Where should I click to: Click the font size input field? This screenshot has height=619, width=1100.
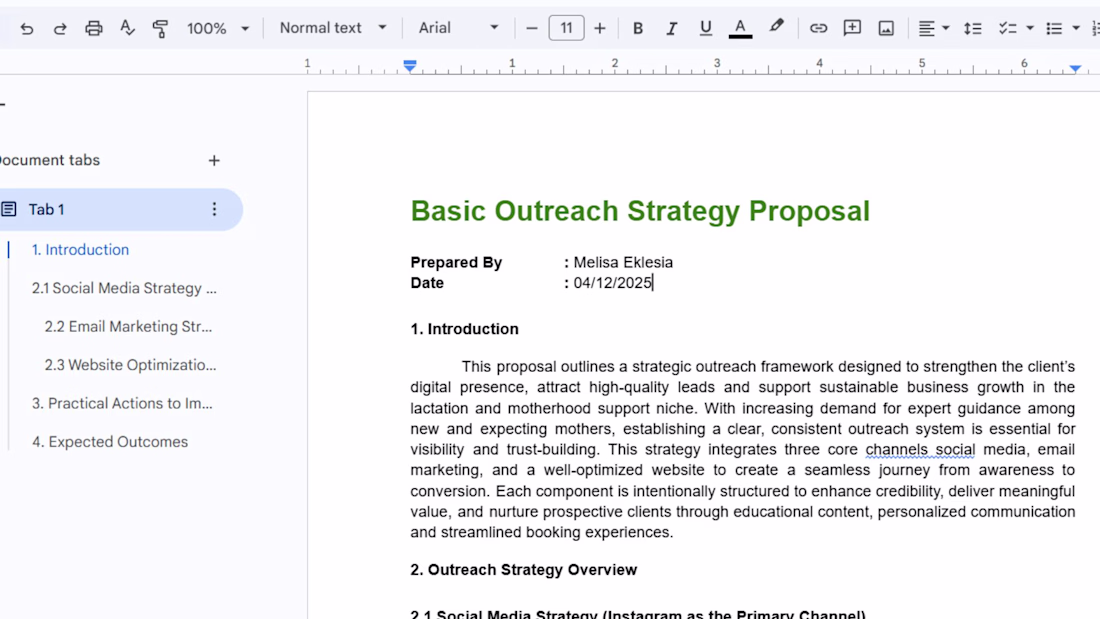(566, 28)
